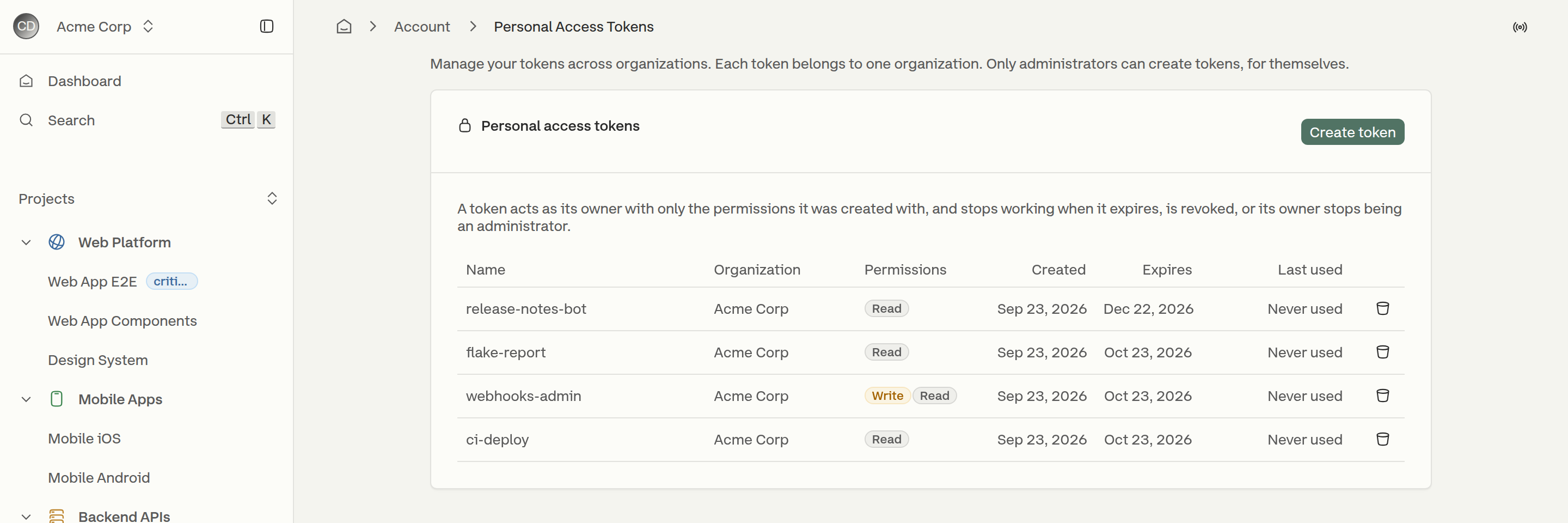Click the flake-report token name
Viewport: 1568px width, 523px height.
506,352
